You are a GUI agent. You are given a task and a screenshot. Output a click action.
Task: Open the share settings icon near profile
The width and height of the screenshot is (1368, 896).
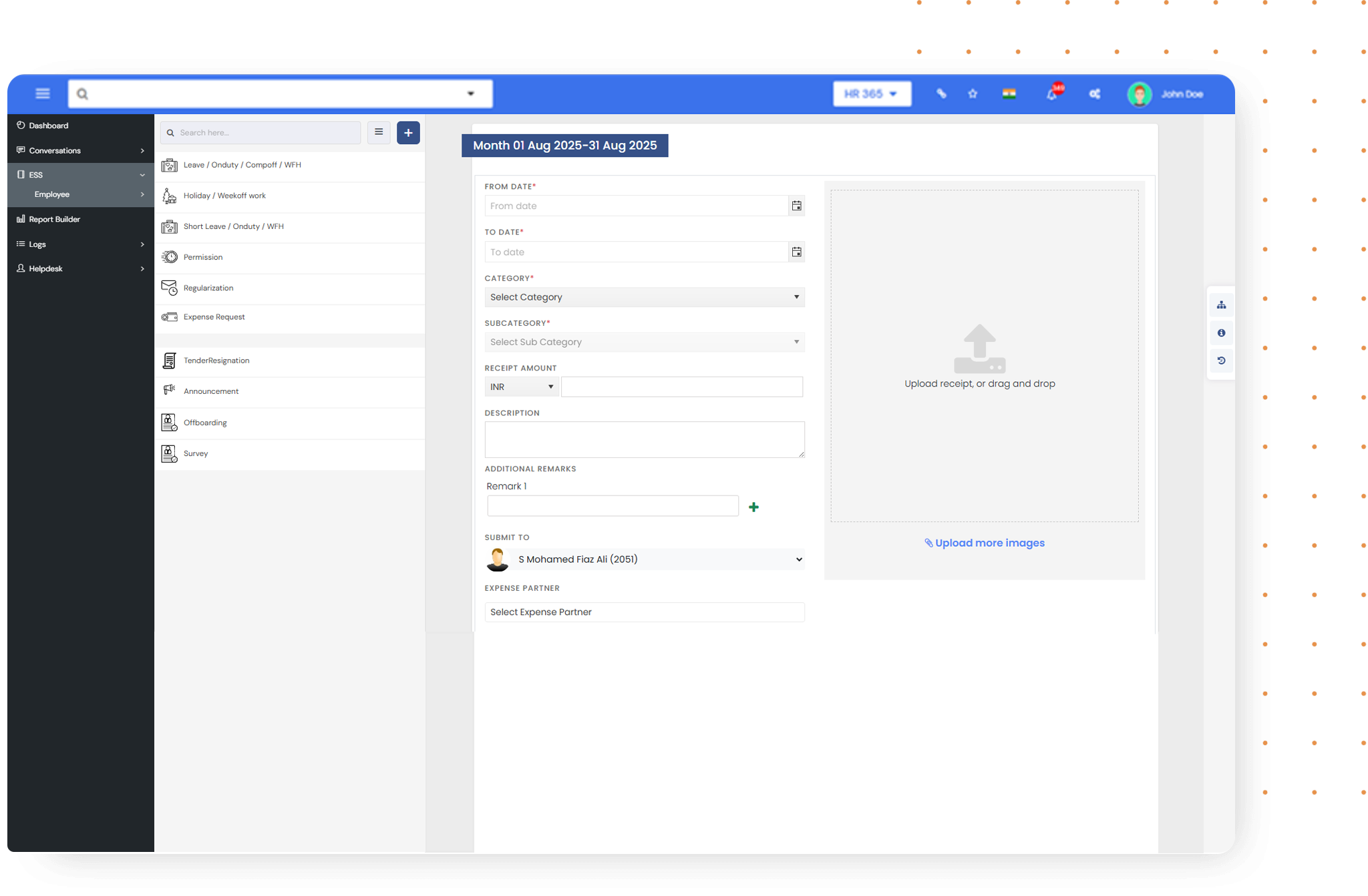click(x=1094, y=93)
